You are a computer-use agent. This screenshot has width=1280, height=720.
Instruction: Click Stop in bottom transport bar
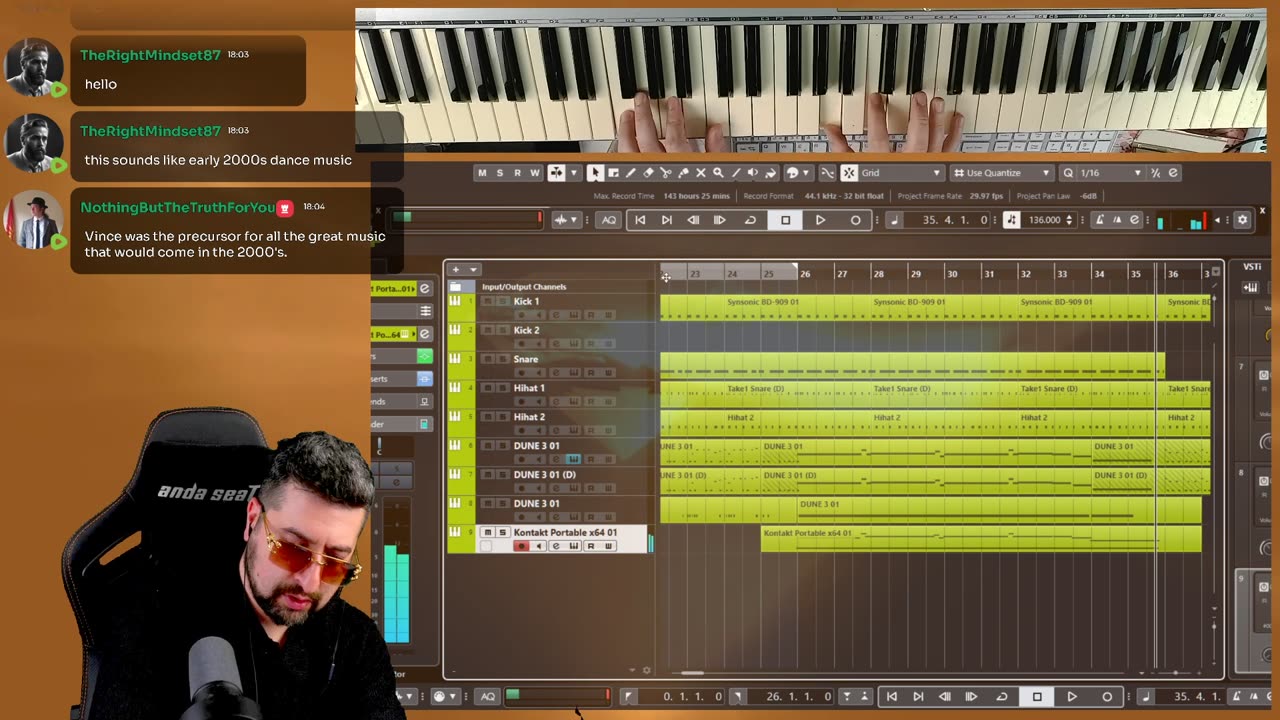(1037, 696)
